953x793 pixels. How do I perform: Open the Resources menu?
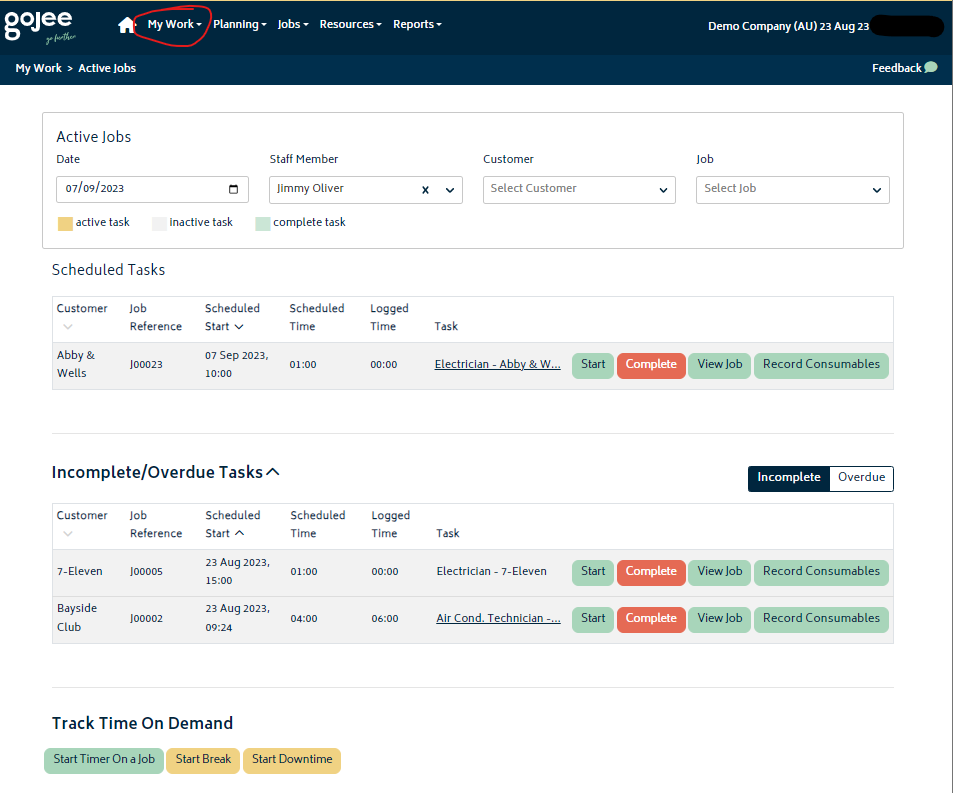(x=351, y=24)
